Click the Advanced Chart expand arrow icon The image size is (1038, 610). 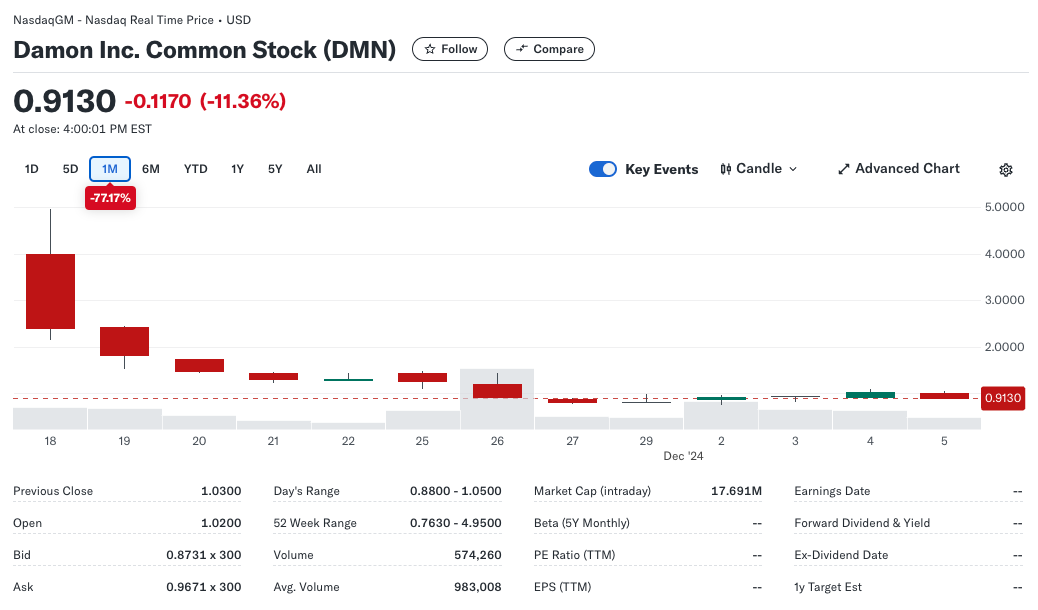tap(843, 169)
